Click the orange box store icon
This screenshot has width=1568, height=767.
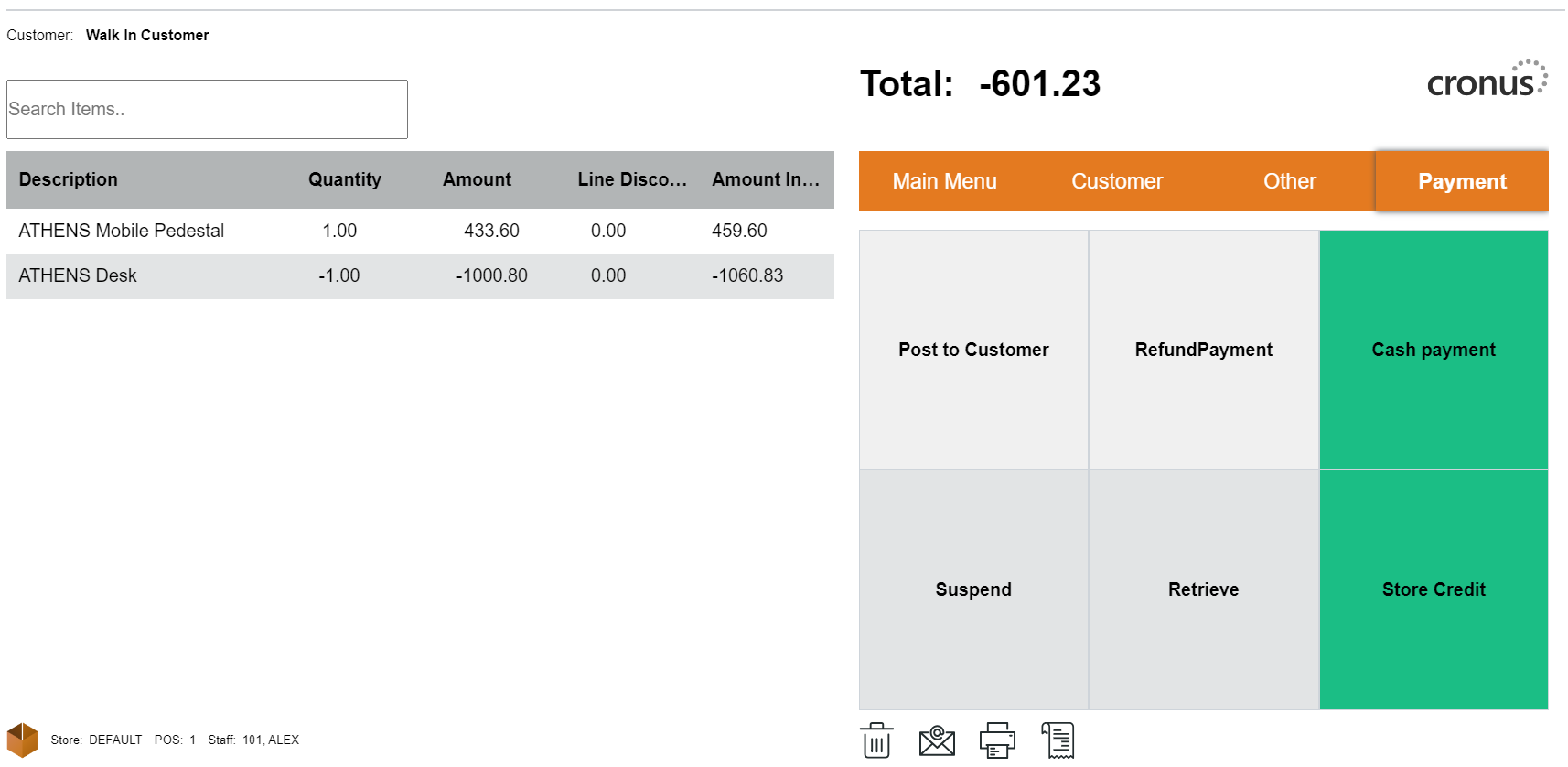(x=23, y=740)
